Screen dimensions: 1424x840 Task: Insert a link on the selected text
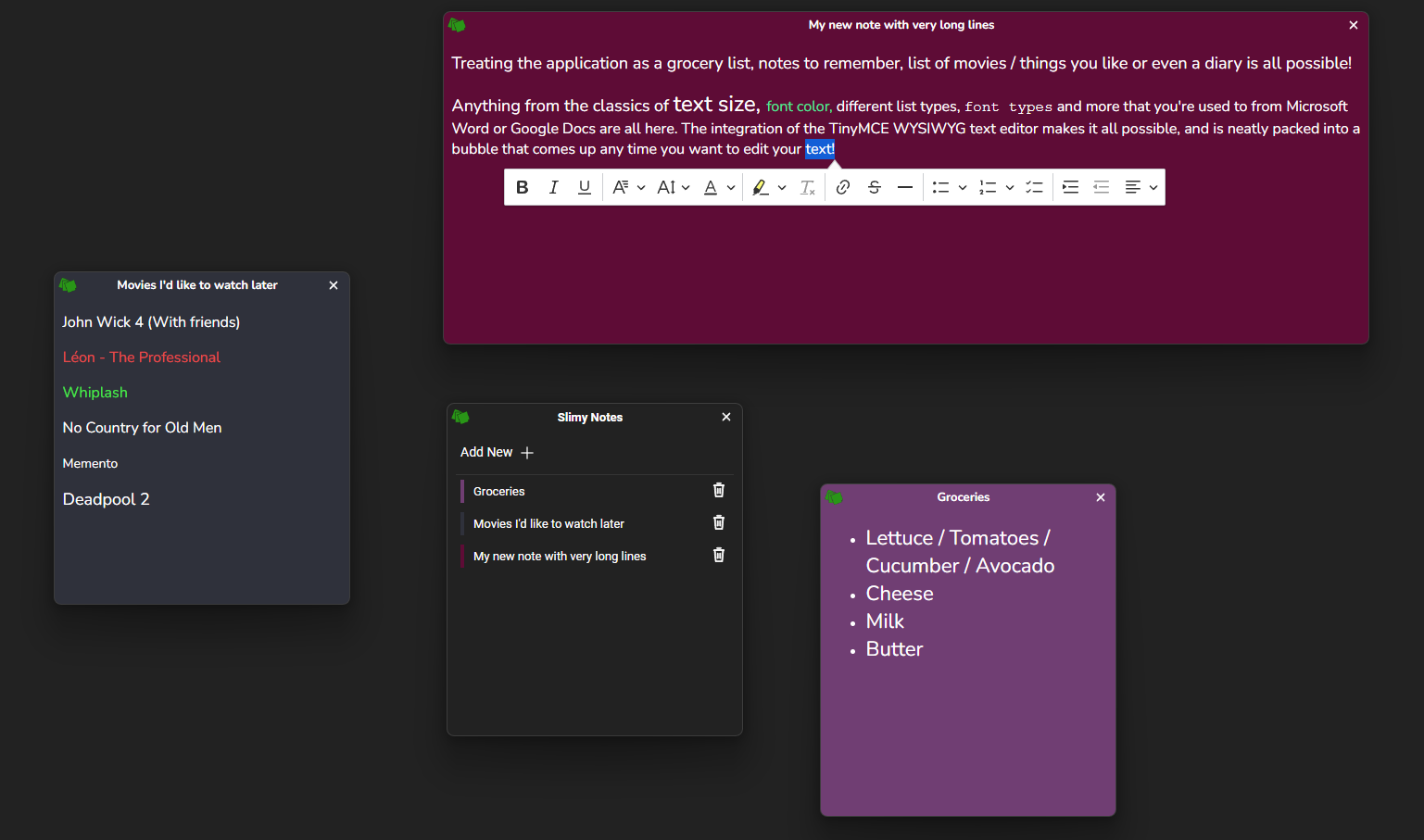[843, 187]
